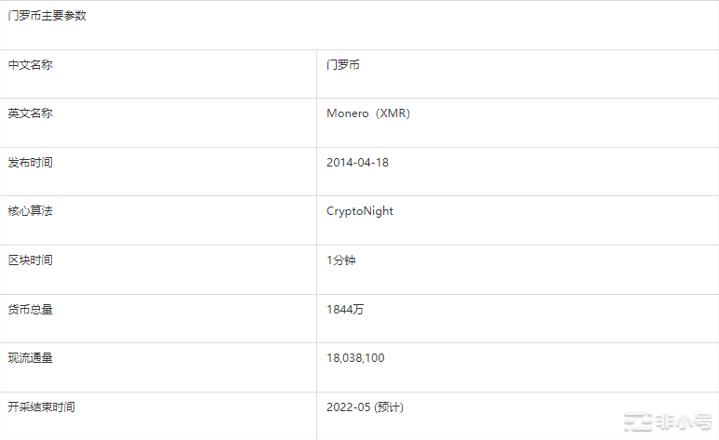This screenshot has height=440, width=719.
Task: Select the 货币总量 label cell
Action: [30, 310]
